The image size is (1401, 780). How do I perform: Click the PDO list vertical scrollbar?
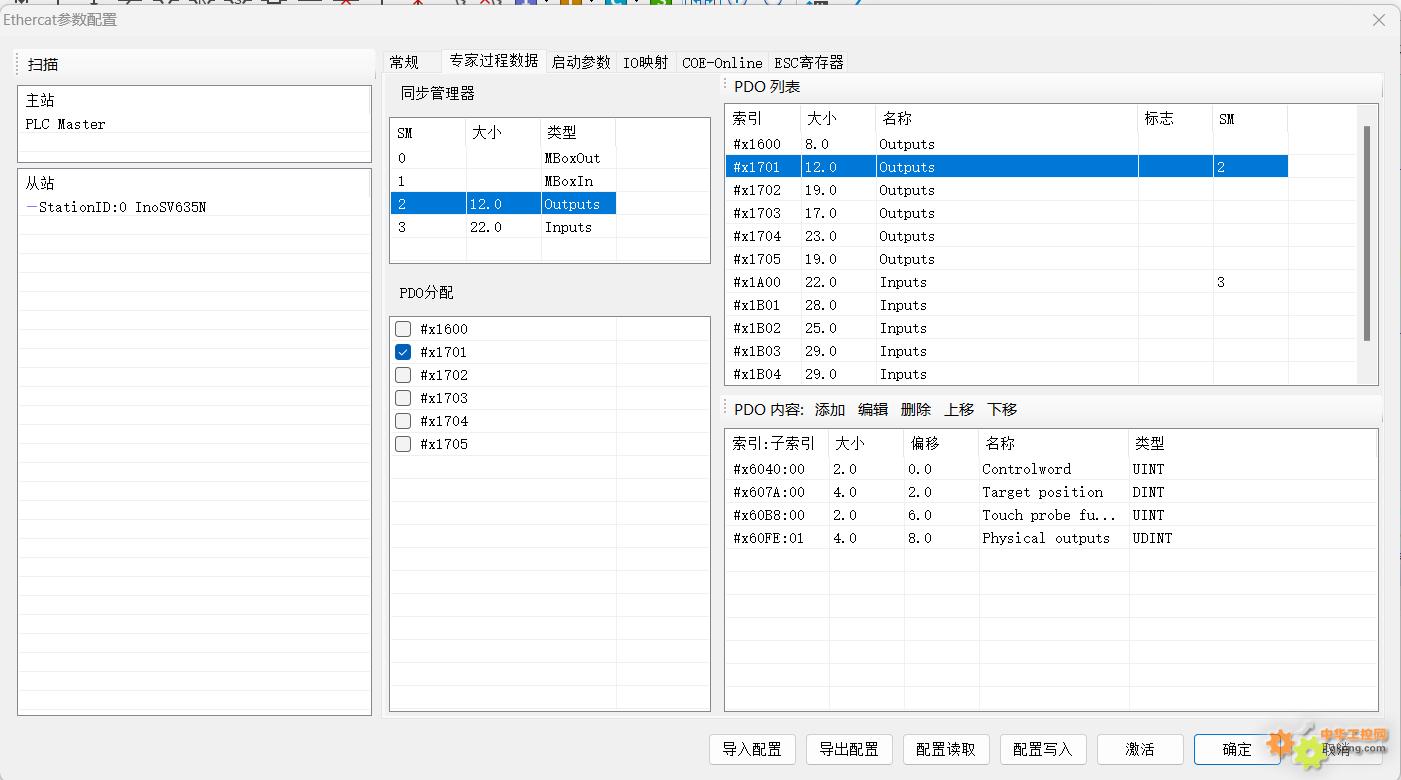(1367, 233)
